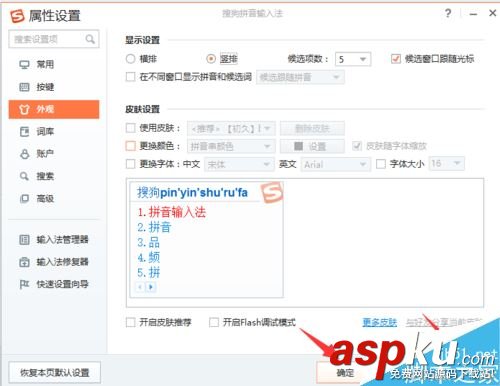Toggle the 皮肤随字体缩放 checkbox
The width and height of the screenshot is (500, 386).
[x=357, y=146]
